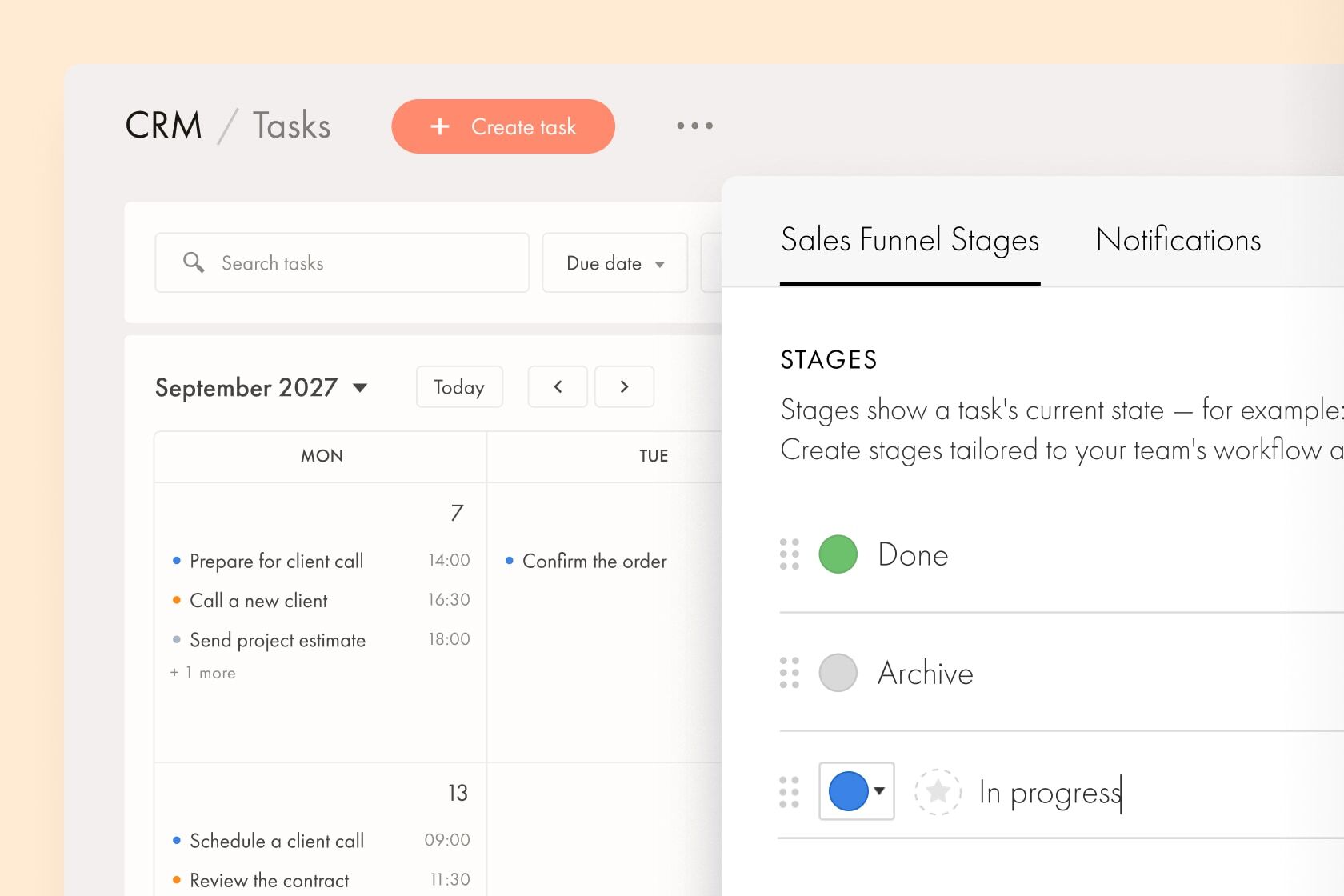Open the 'Send project estimate' task
The image size is (1344, 896).
(x=278, y=640)
